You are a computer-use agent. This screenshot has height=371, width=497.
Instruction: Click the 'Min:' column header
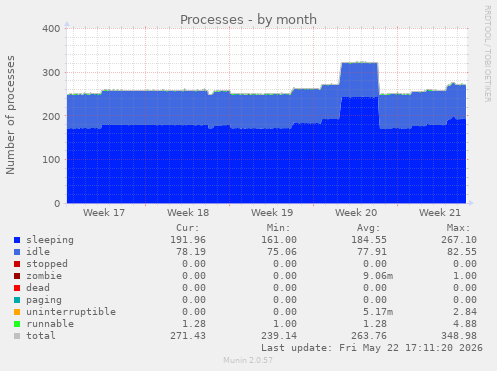click(278, 228)
